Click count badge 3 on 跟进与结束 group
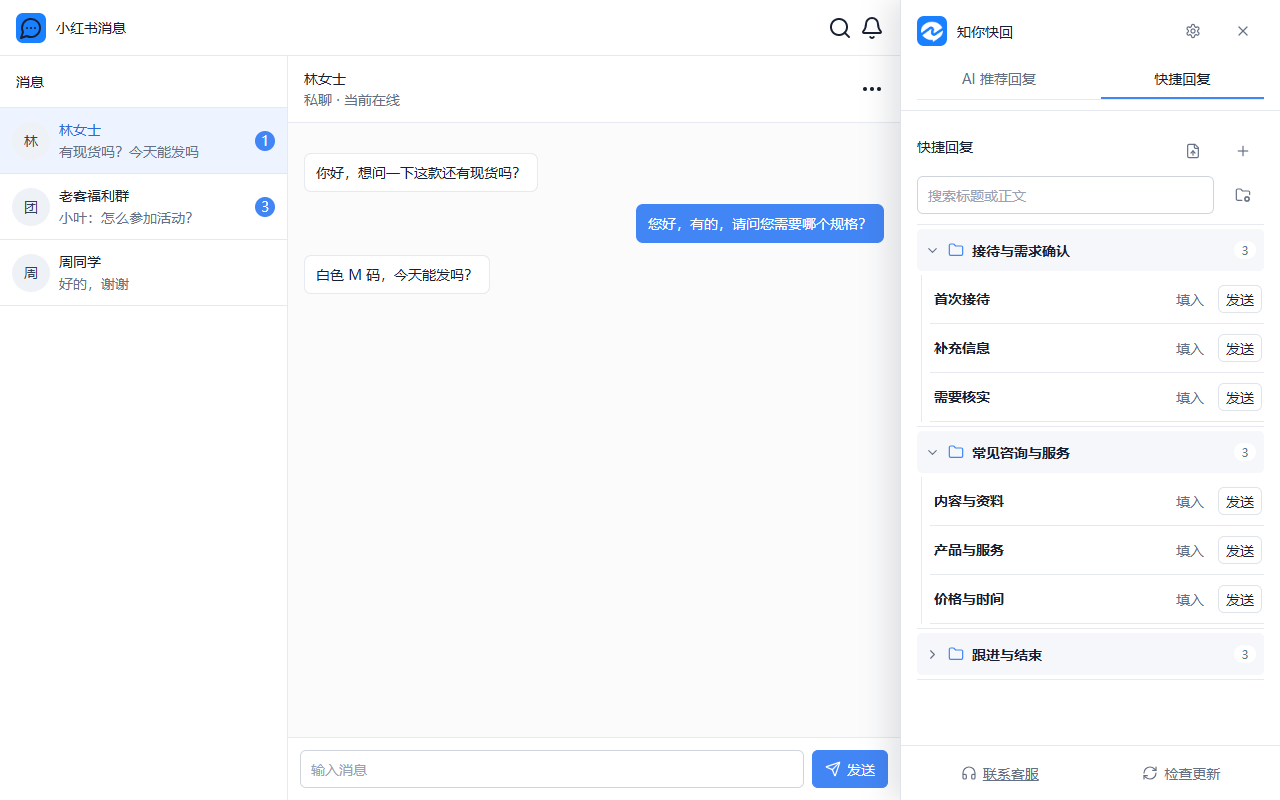 pos(1245,654)
